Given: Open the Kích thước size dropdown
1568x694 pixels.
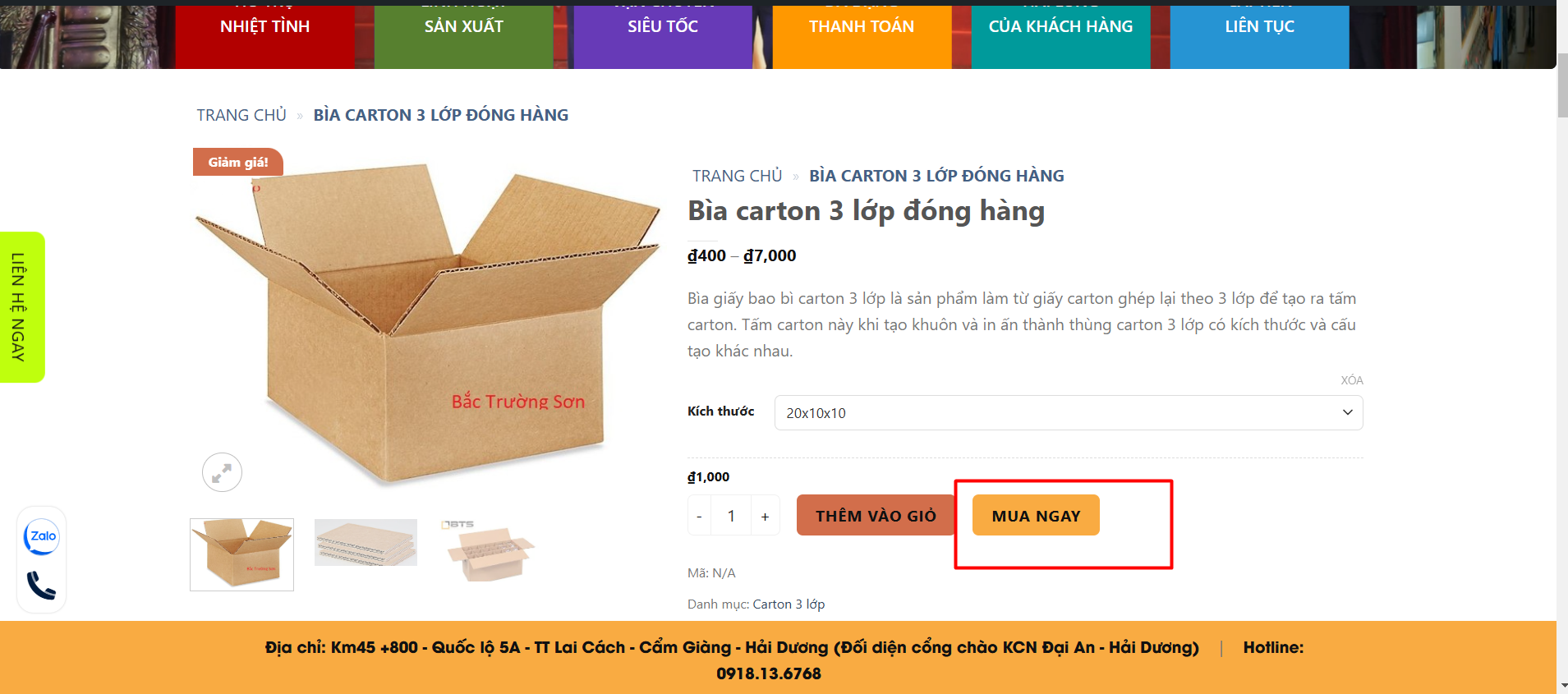Looking at the screenshot, I should (x=1068, y=413).
